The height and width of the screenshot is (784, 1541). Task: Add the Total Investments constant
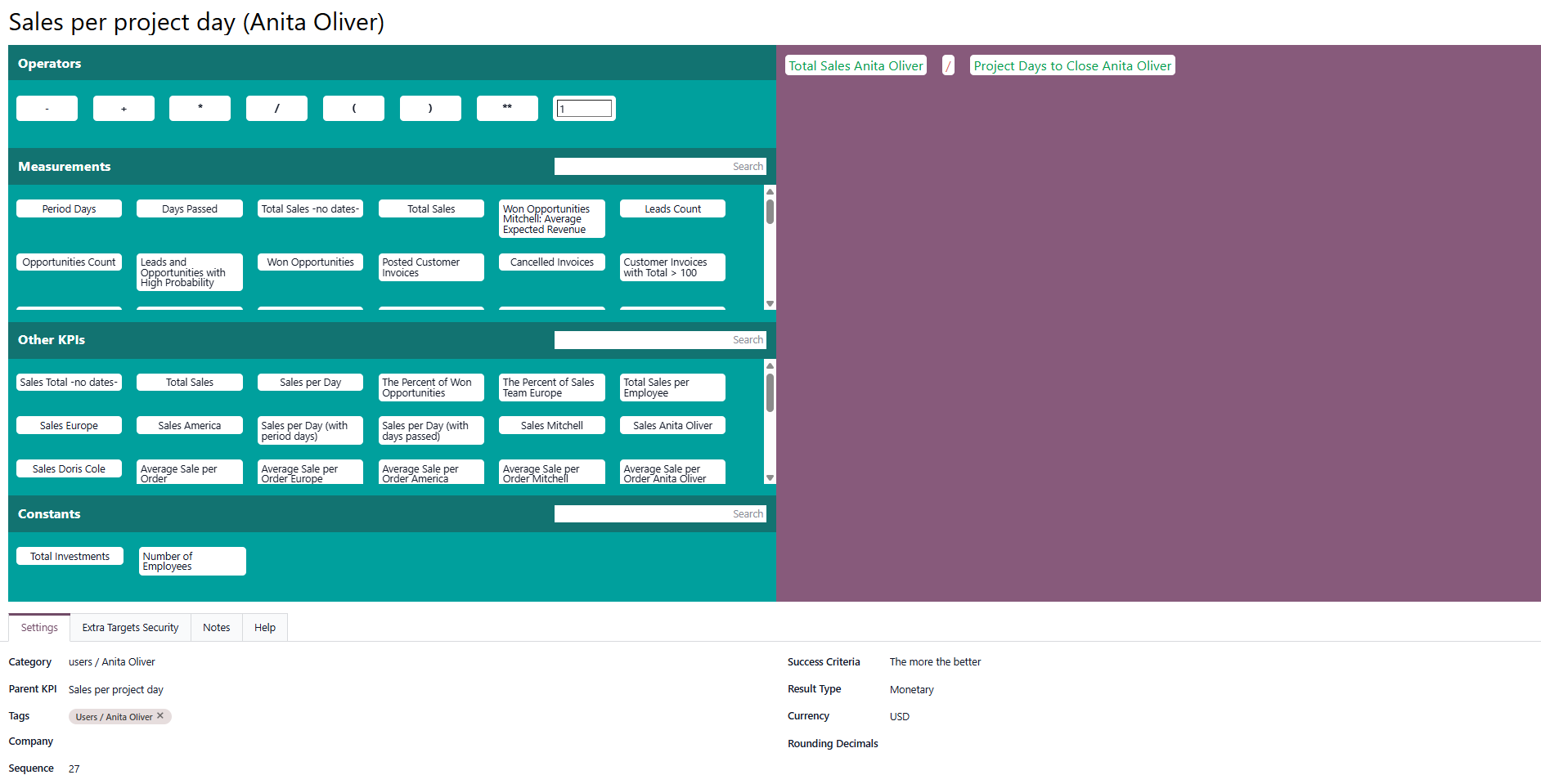click(70, 557)
